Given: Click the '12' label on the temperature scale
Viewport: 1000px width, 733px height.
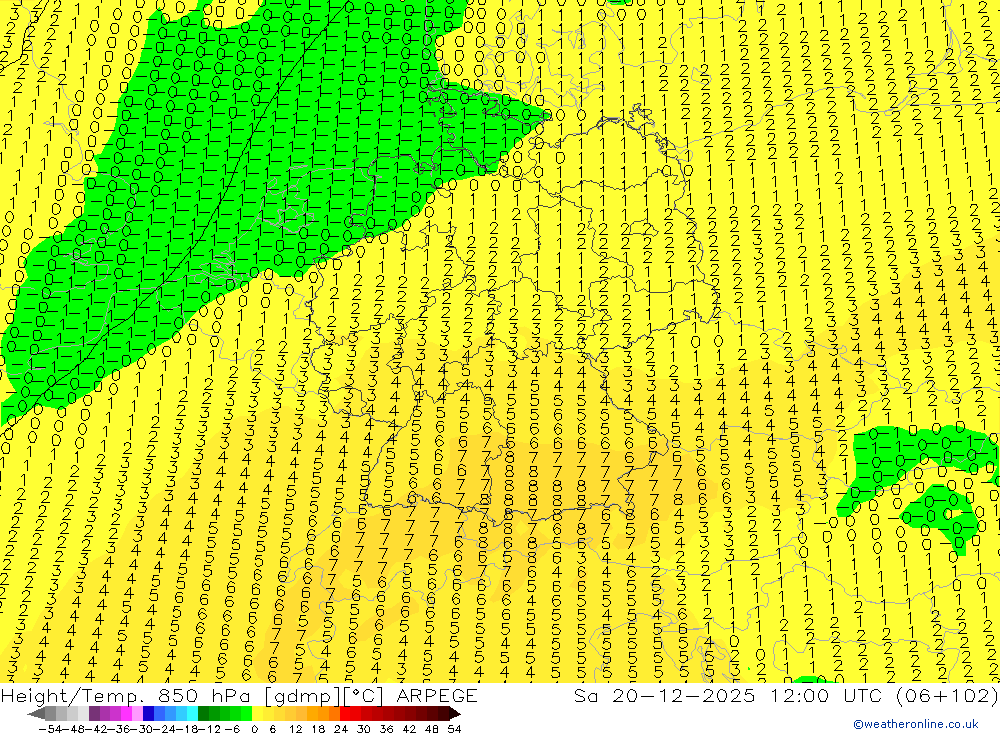Looking at the screenshot, I should pyautogui.click(x=295, y=729).
